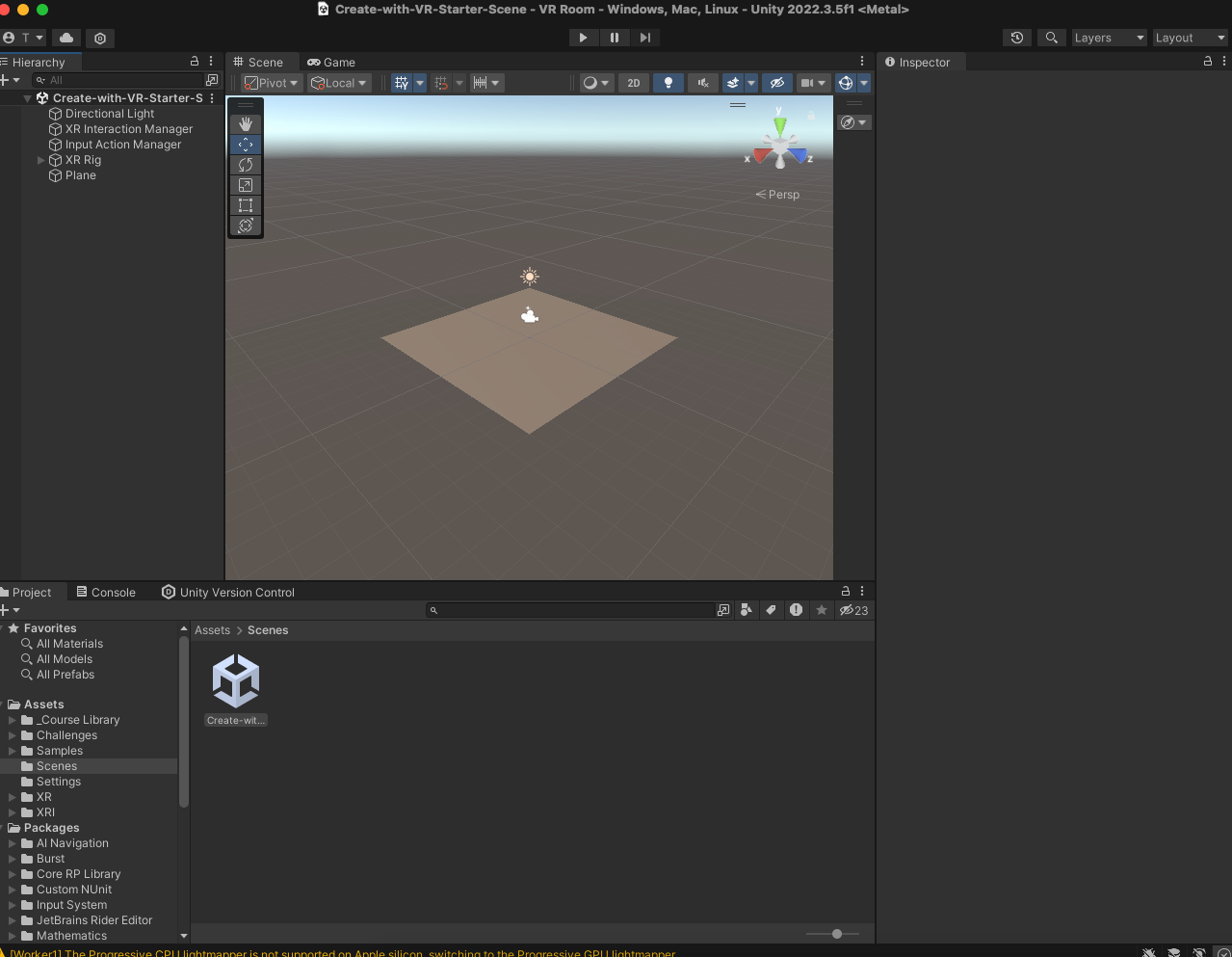This screenshot has height=957, width=1232.
Task: Click the Pause button
Action: pos(615,38)
